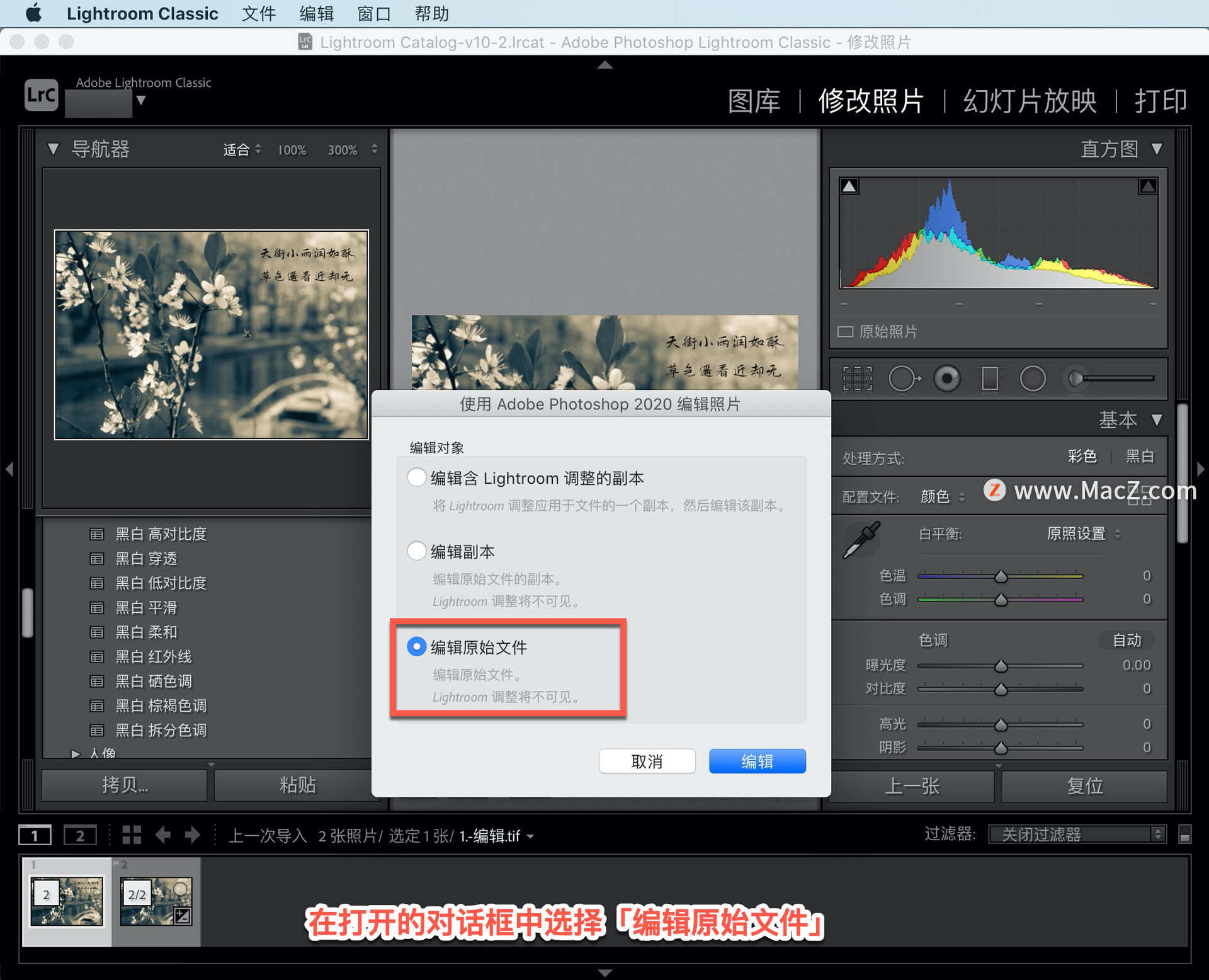Open the 帮助 menu
Image resolution: width=1209 pixels, height=980 pixels.
[x=432, y=13]
